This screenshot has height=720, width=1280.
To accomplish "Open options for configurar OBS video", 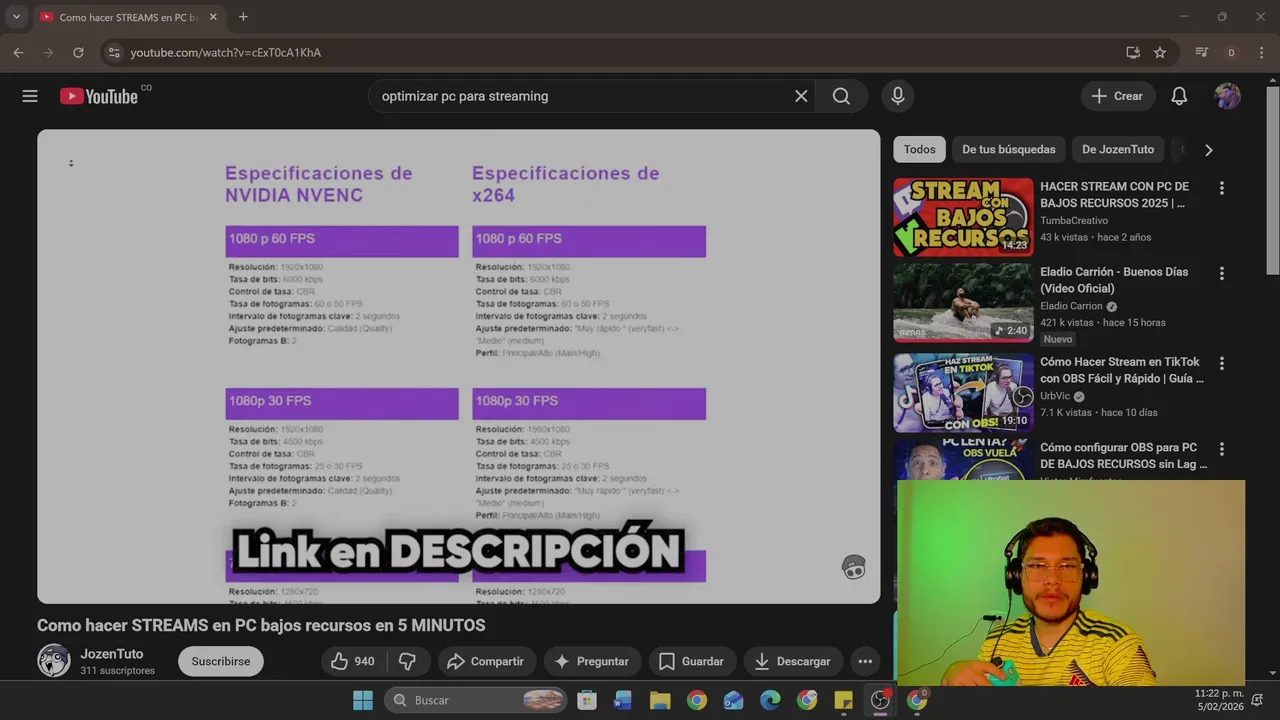I will pyautogui.click(x=1221, y=449).
